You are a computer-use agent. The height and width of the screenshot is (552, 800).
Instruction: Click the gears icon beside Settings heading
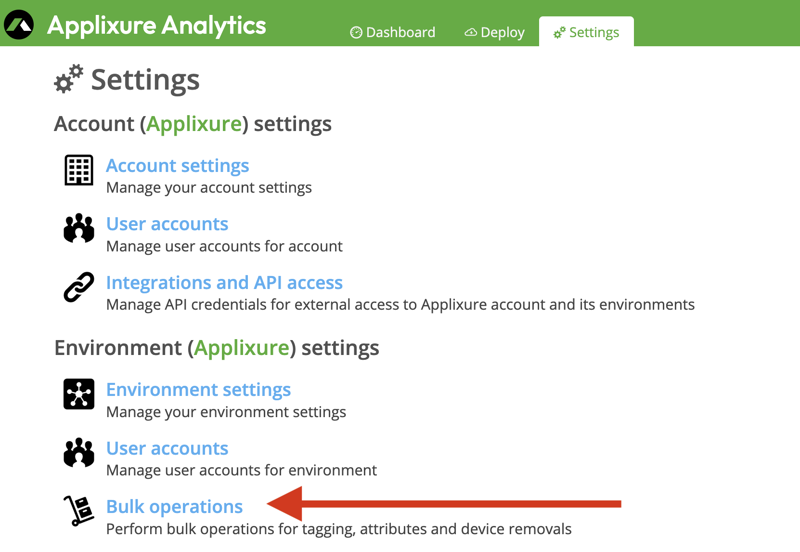(69, 79)
